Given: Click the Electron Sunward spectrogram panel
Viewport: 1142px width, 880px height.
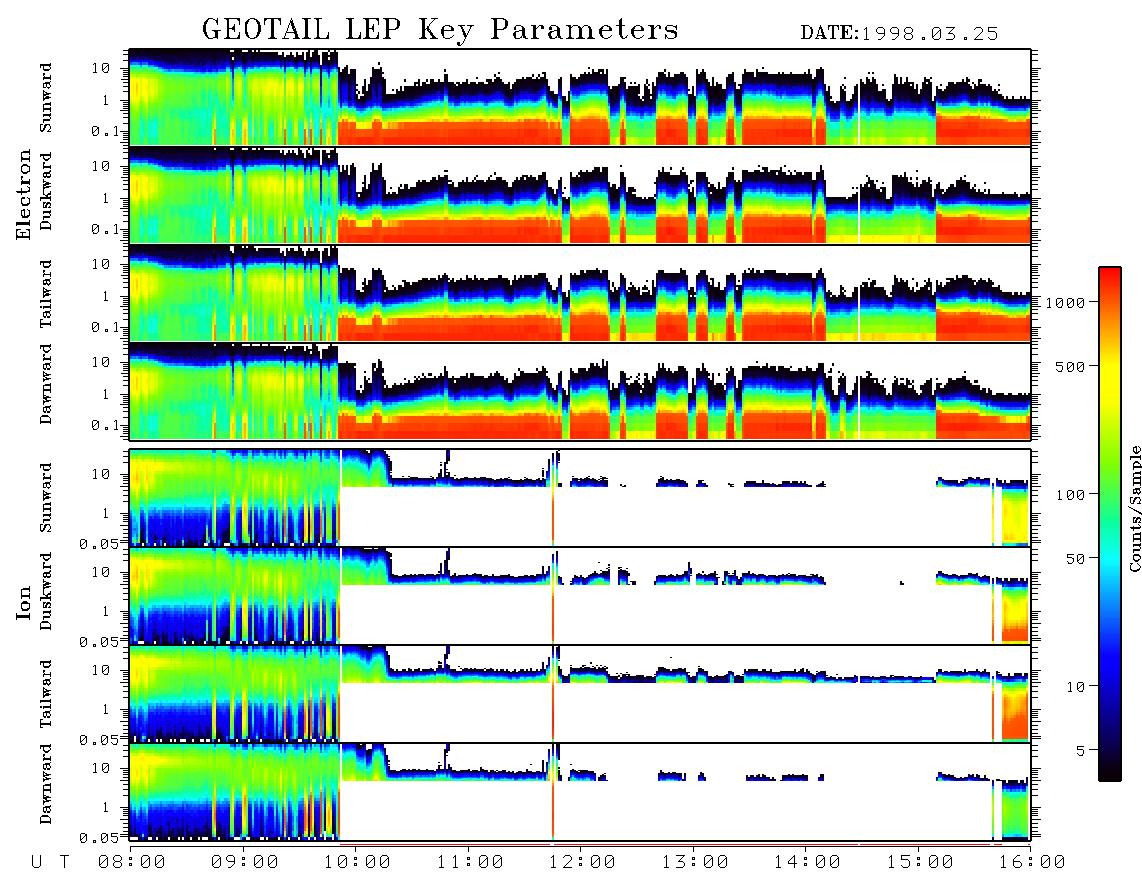Looking at the screenshot, I should [580, 97].
